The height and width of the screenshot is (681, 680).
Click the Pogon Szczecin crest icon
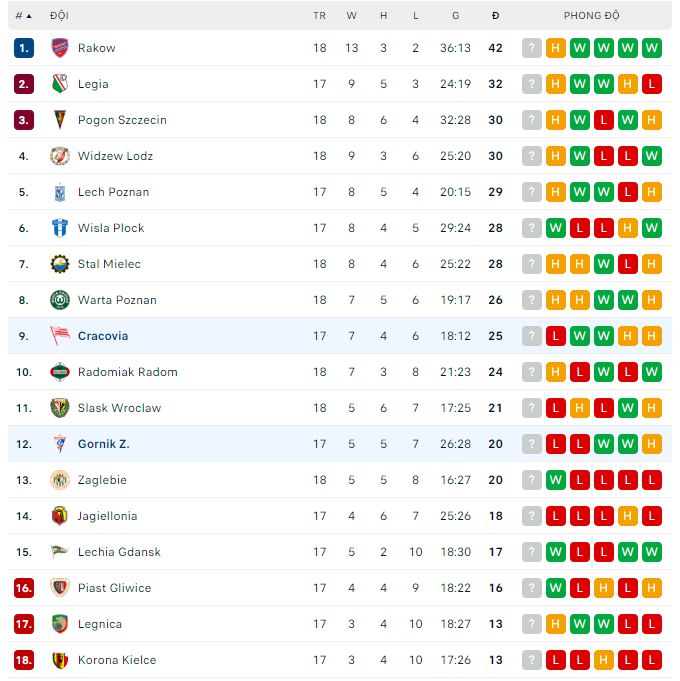pyautogui.click(x=59, y=120)
